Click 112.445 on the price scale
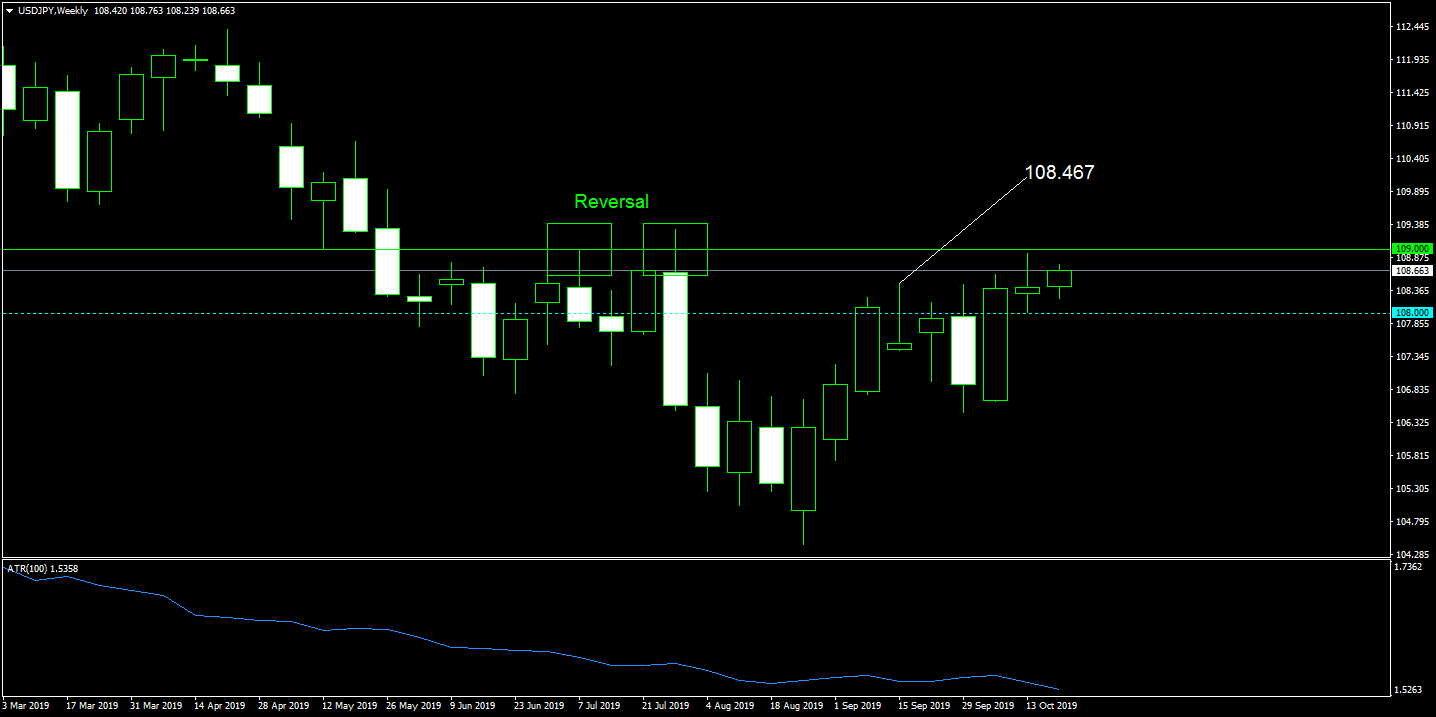Screen dimensions: 1436x717 click(x=1411, y=27)
